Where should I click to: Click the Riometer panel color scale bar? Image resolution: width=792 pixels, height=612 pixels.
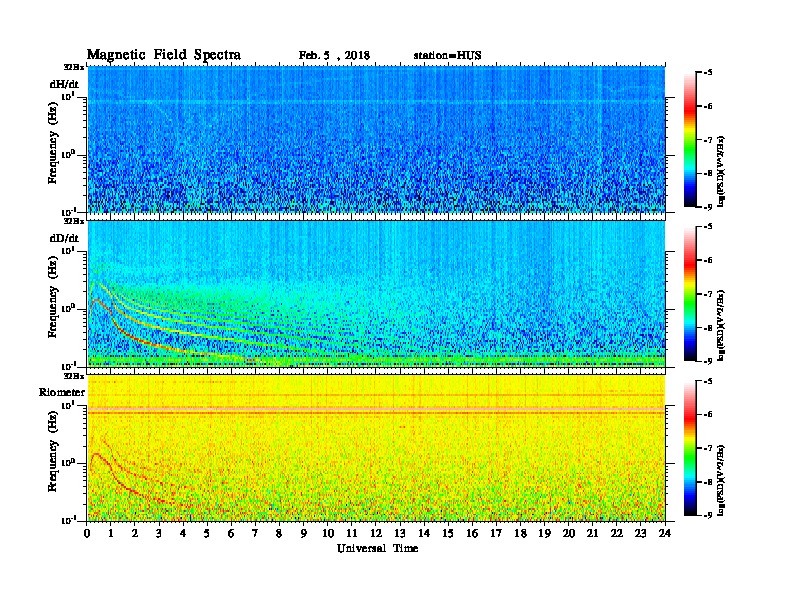(690, 448)
